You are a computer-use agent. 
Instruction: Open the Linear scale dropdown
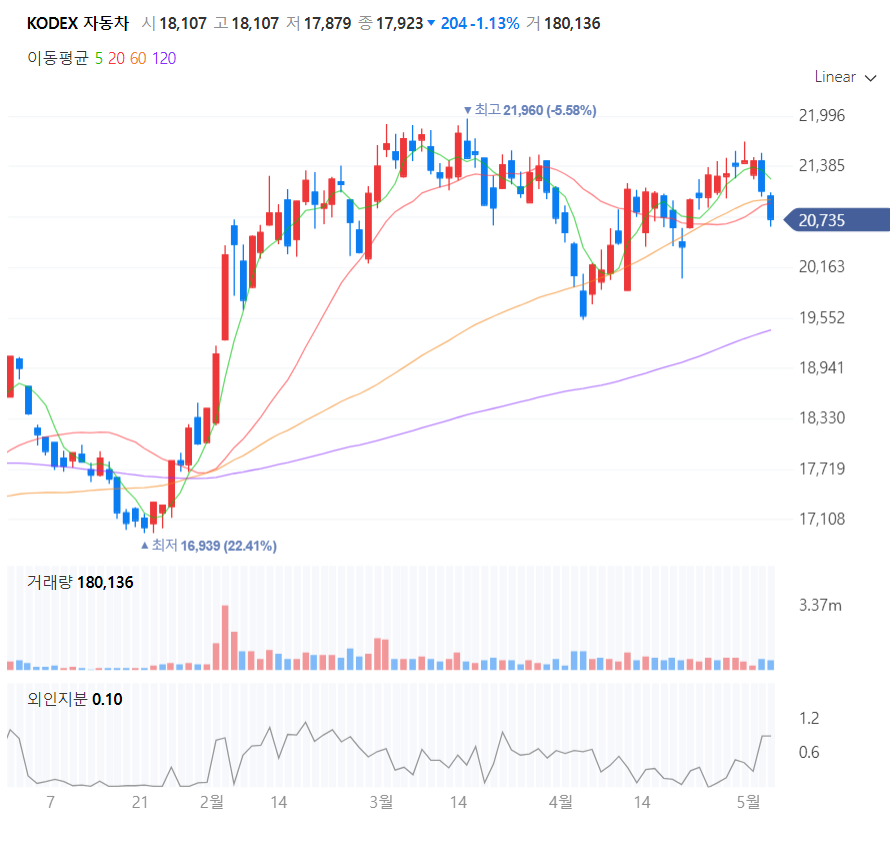tap(845, 77)
